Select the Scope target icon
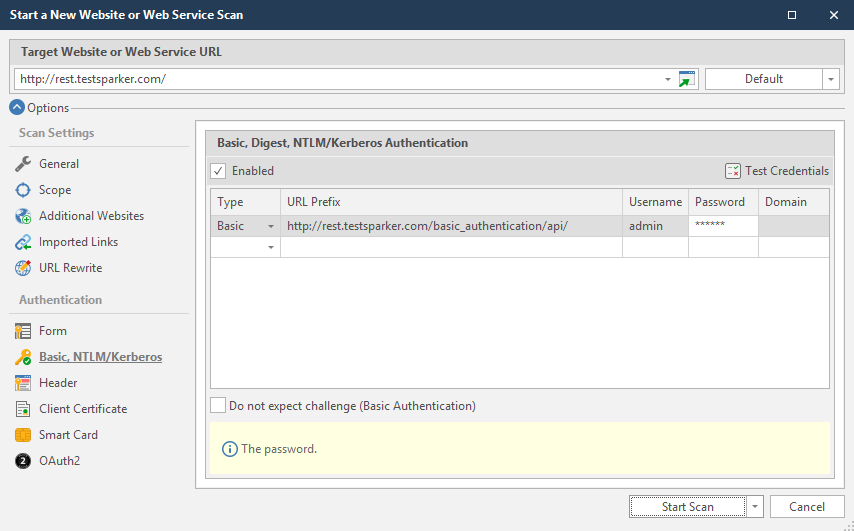This screenshot has height=531, width=854. (23, 190)
